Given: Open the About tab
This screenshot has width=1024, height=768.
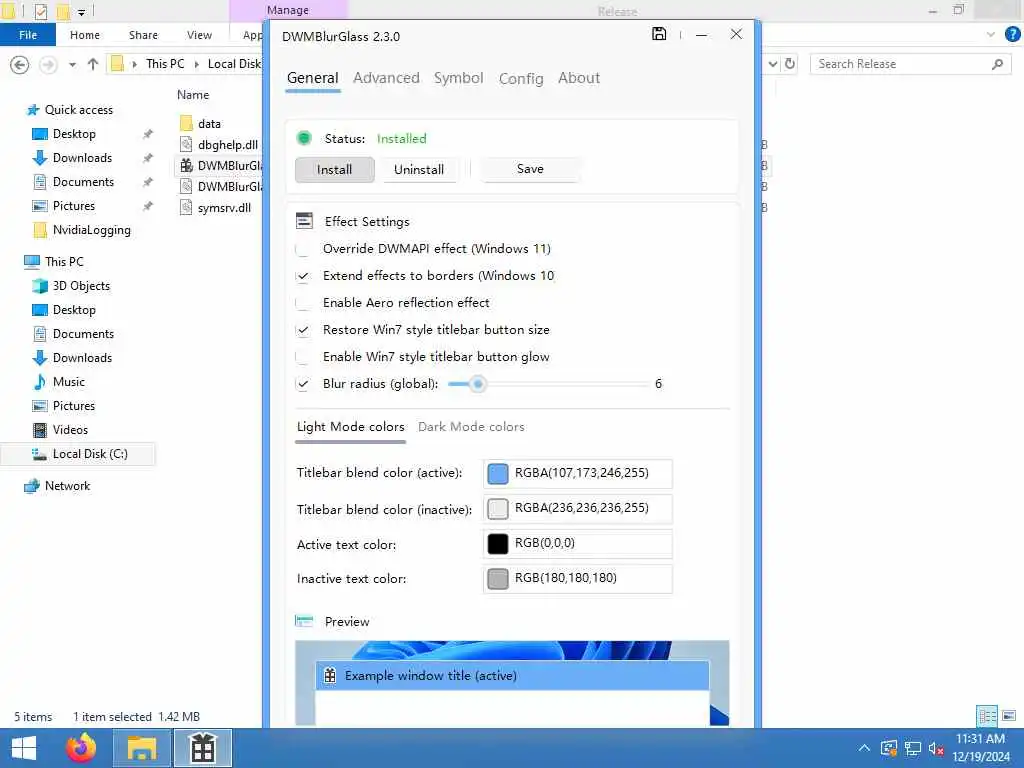Looking at the screenshot, I should (579, 78).
